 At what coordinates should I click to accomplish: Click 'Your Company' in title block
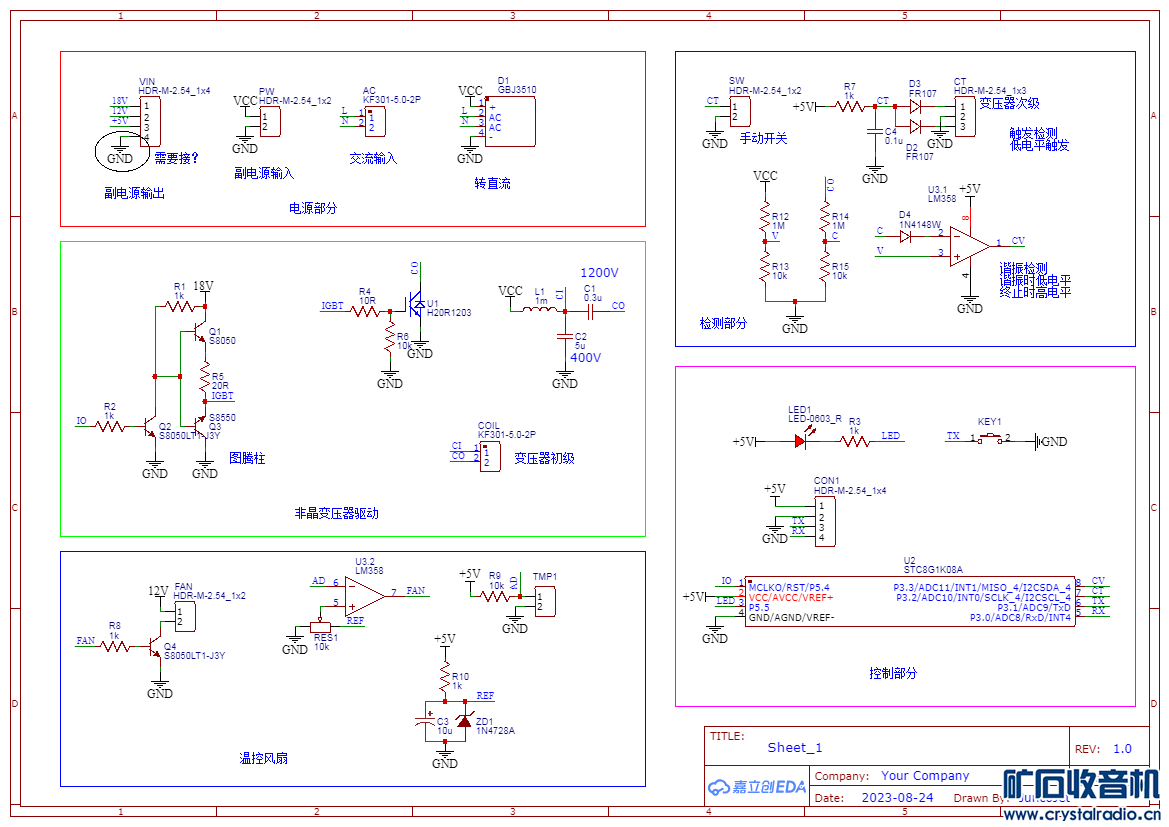click(x=925, y=776)
